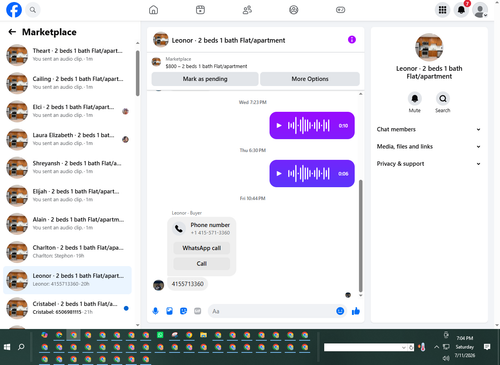Open the Friends icon in top bar

coord(247,10)
